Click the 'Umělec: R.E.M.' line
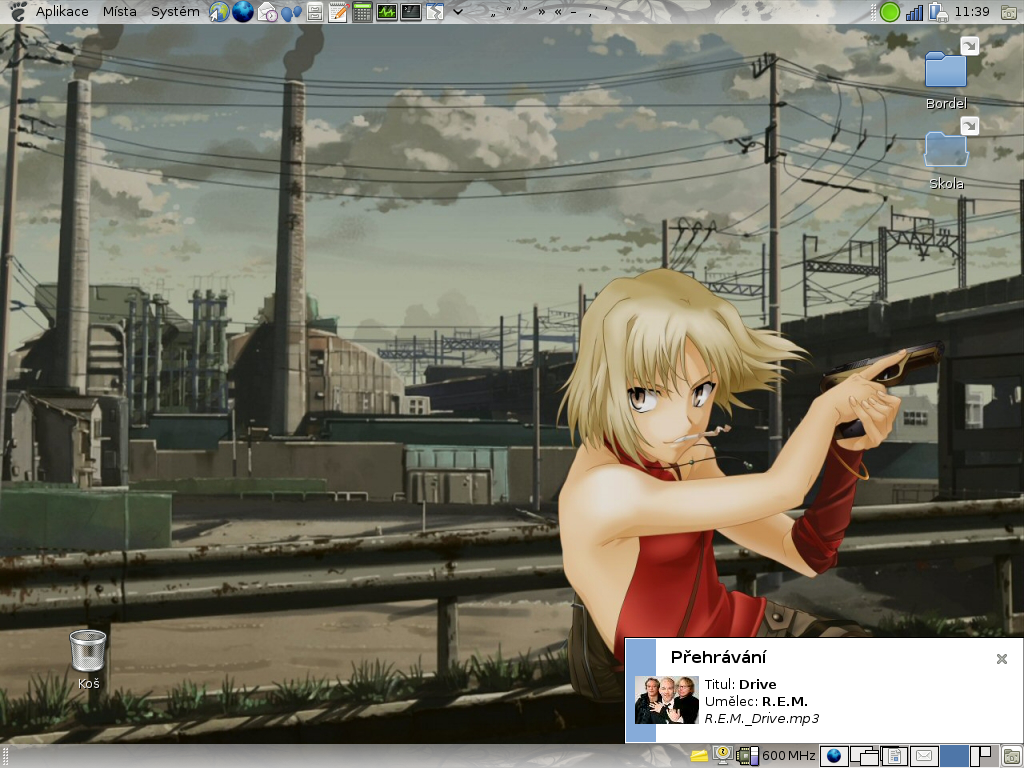1024x768 pixels. point(756,701)
